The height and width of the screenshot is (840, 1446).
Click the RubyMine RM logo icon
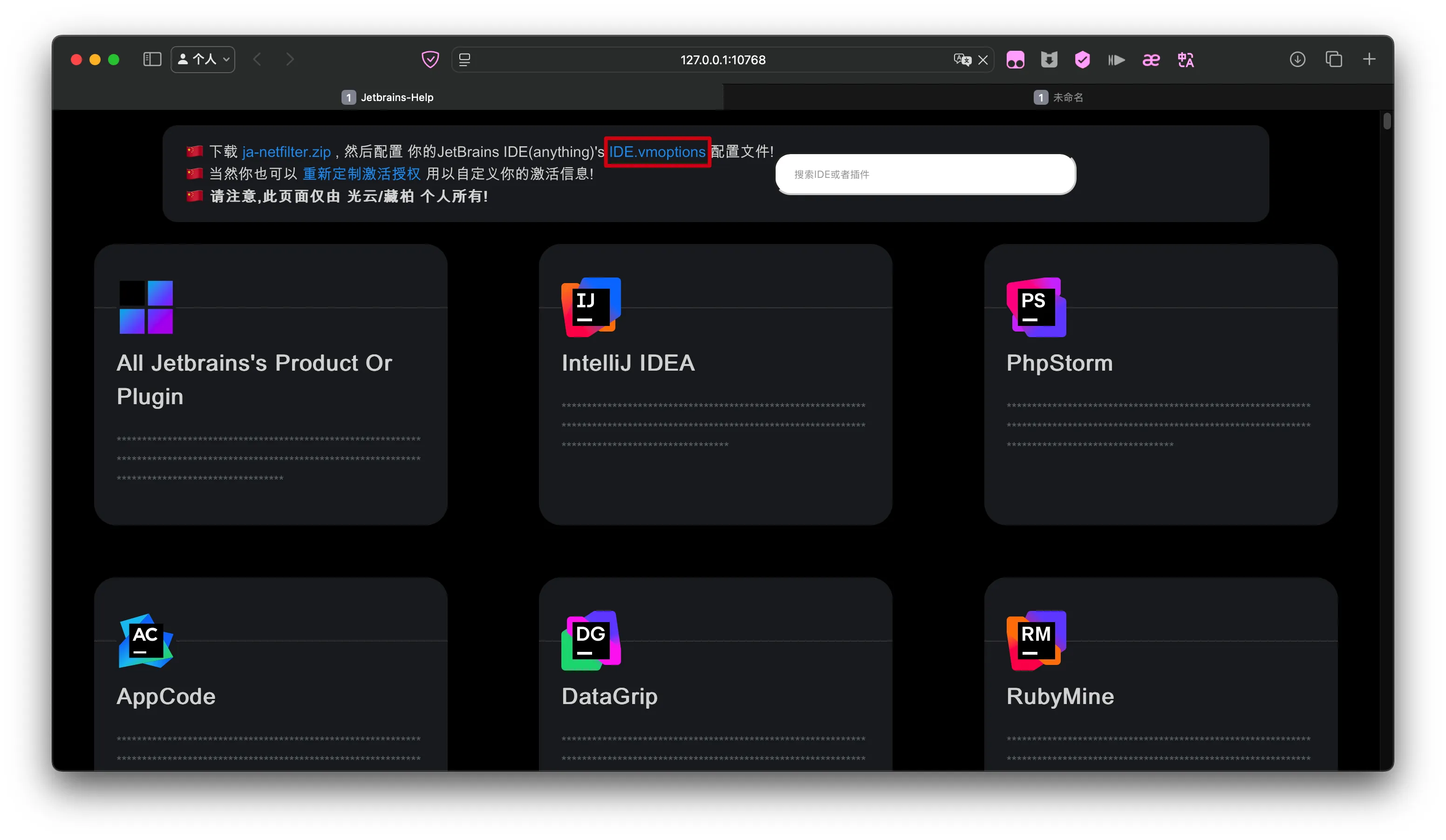1036,640
